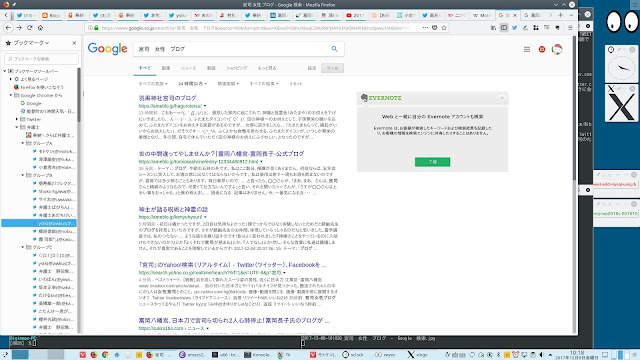Viewport: 640px width, 360px height.
Task: Click the Google logo
Action: tap(107, 49)
